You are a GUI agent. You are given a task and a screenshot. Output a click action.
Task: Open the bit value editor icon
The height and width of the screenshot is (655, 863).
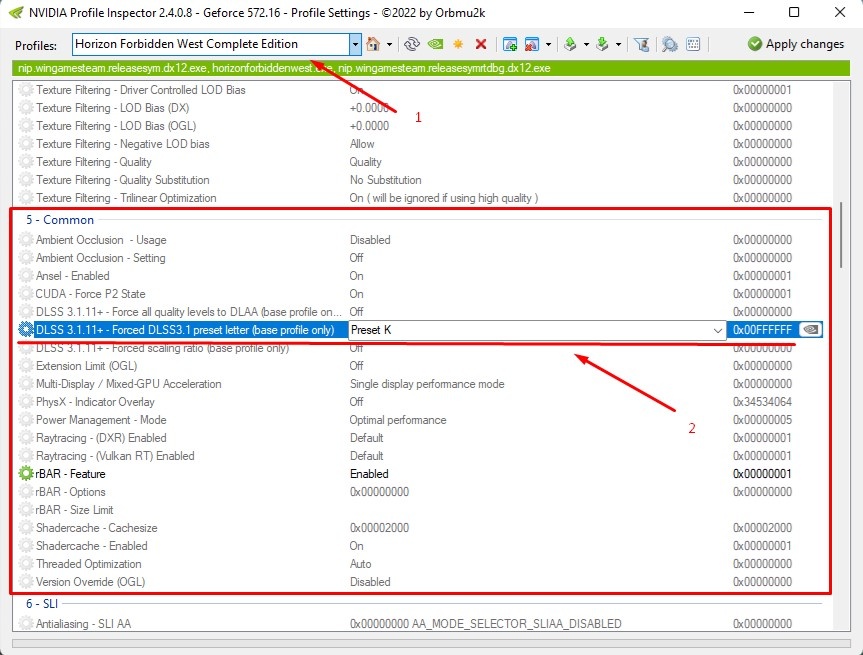point(693,44)
